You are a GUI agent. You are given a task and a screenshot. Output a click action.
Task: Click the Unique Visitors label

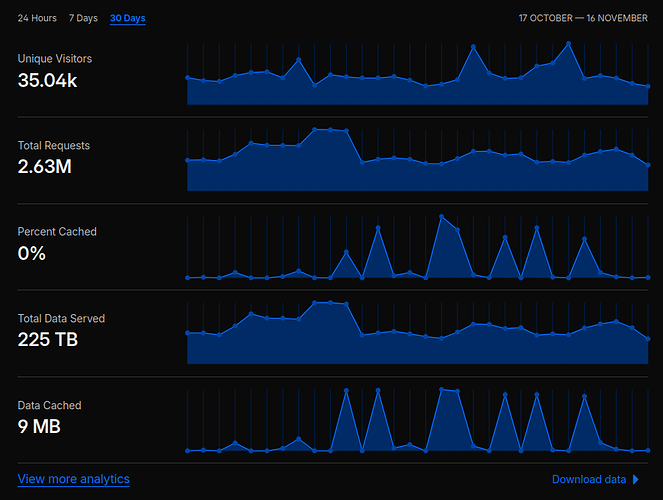point(55,59)
